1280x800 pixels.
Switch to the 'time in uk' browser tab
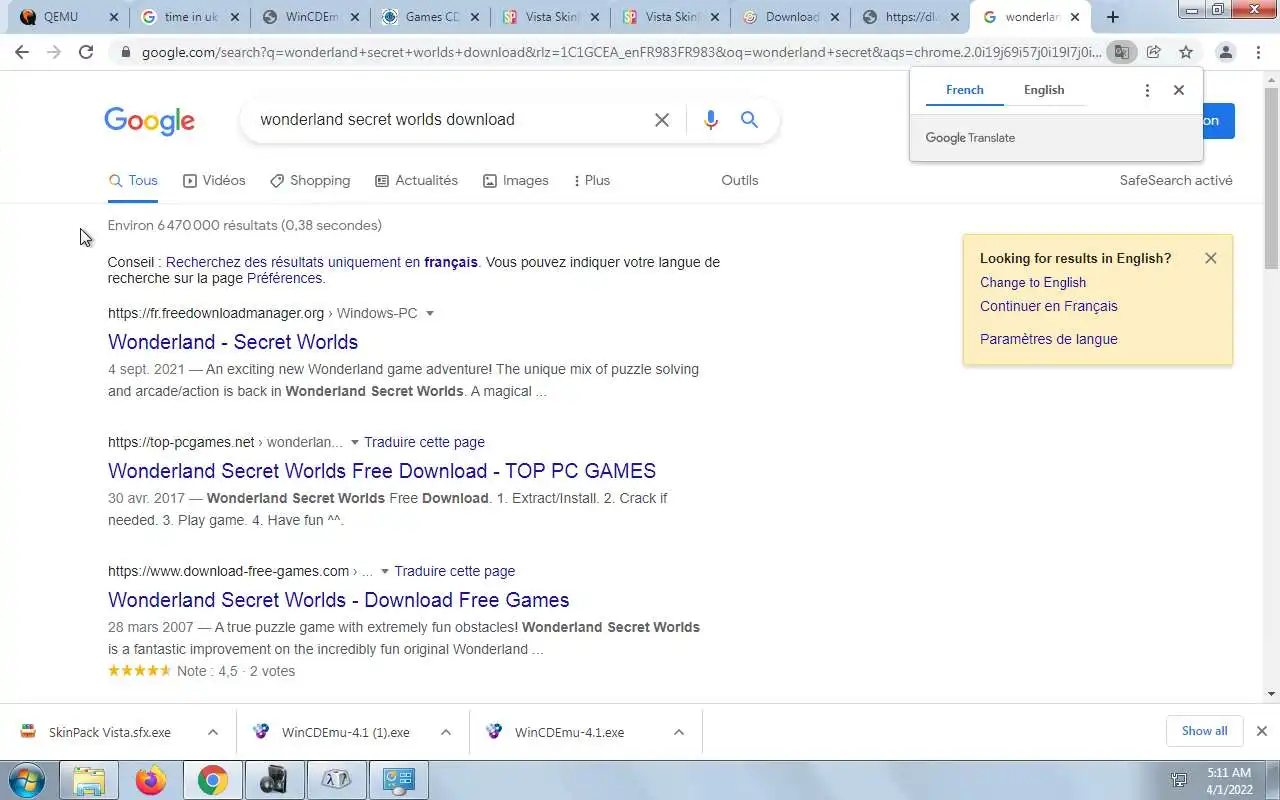click(x=190, y=17)
